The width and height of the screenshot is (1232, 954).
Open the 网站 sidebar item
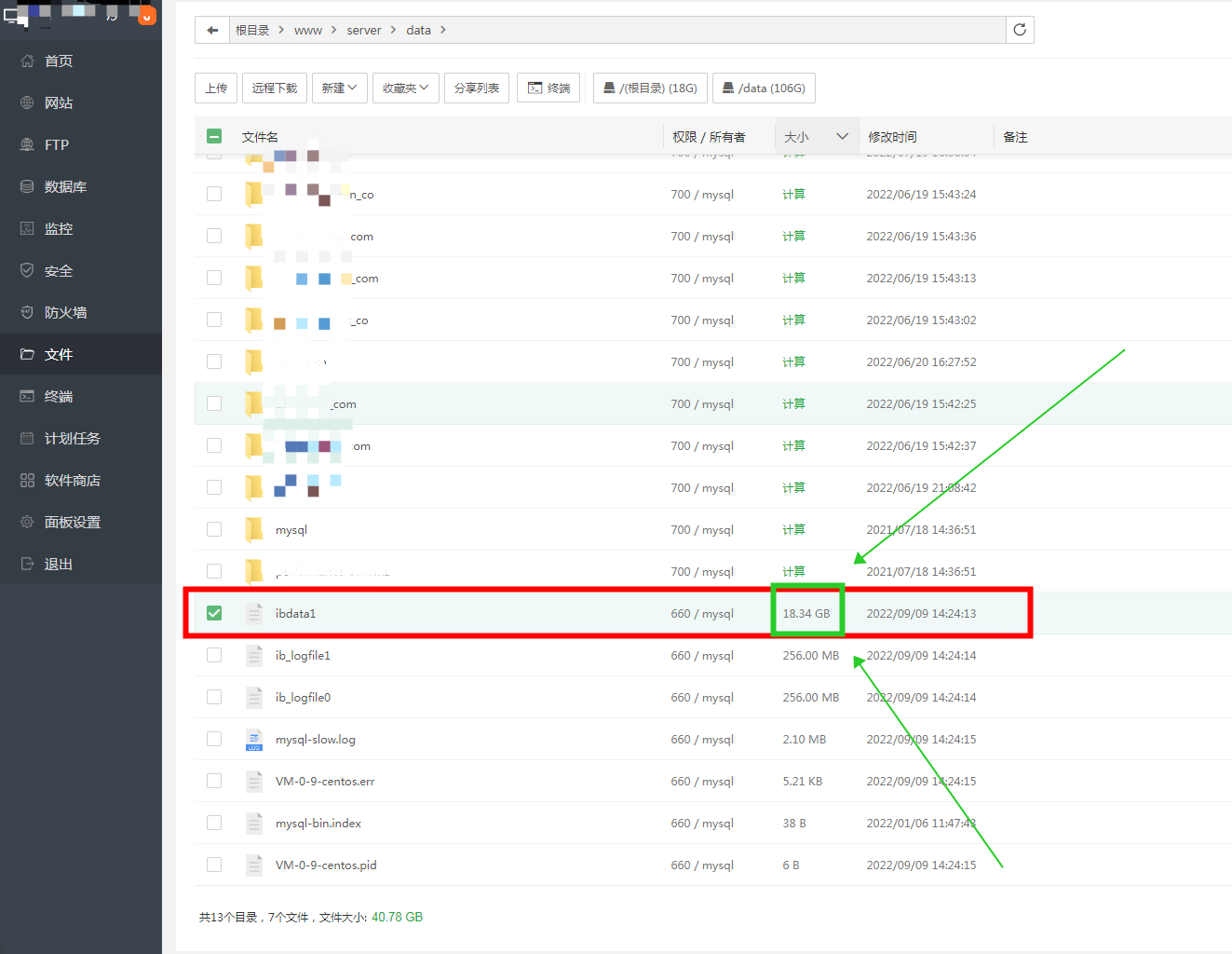click(81, 102)
